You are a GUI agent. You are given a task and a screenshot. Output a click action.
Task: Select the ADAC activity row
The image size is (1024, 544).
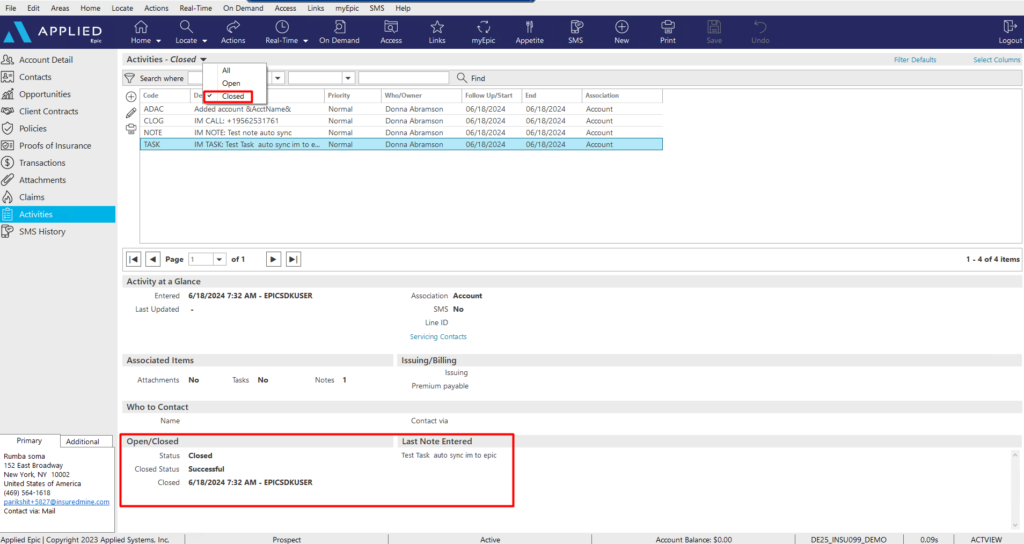tap(401, 109)
